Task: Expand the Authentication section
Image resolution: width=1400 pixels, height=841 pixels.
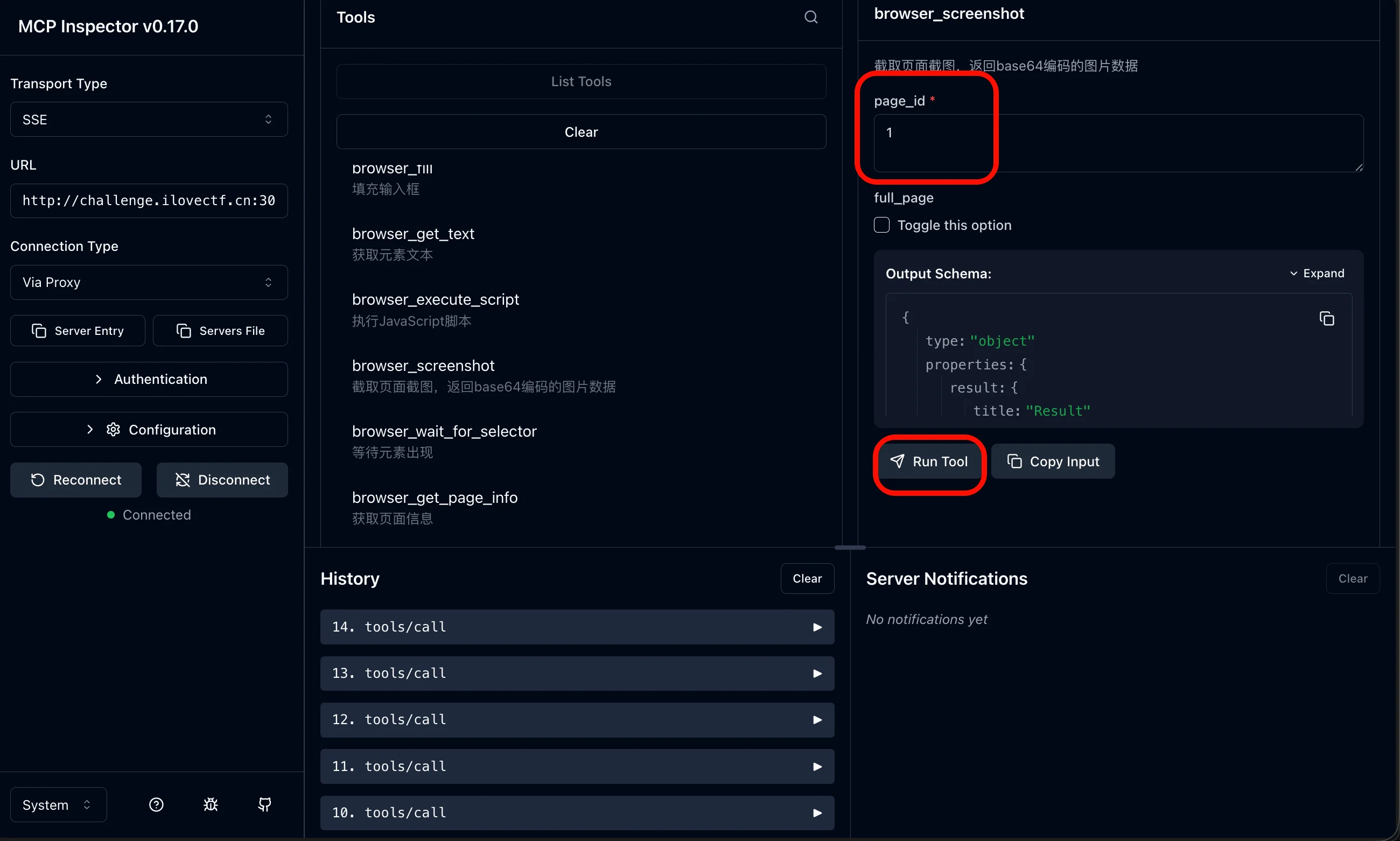Action: pyautogui.click(x=149, y=379)
